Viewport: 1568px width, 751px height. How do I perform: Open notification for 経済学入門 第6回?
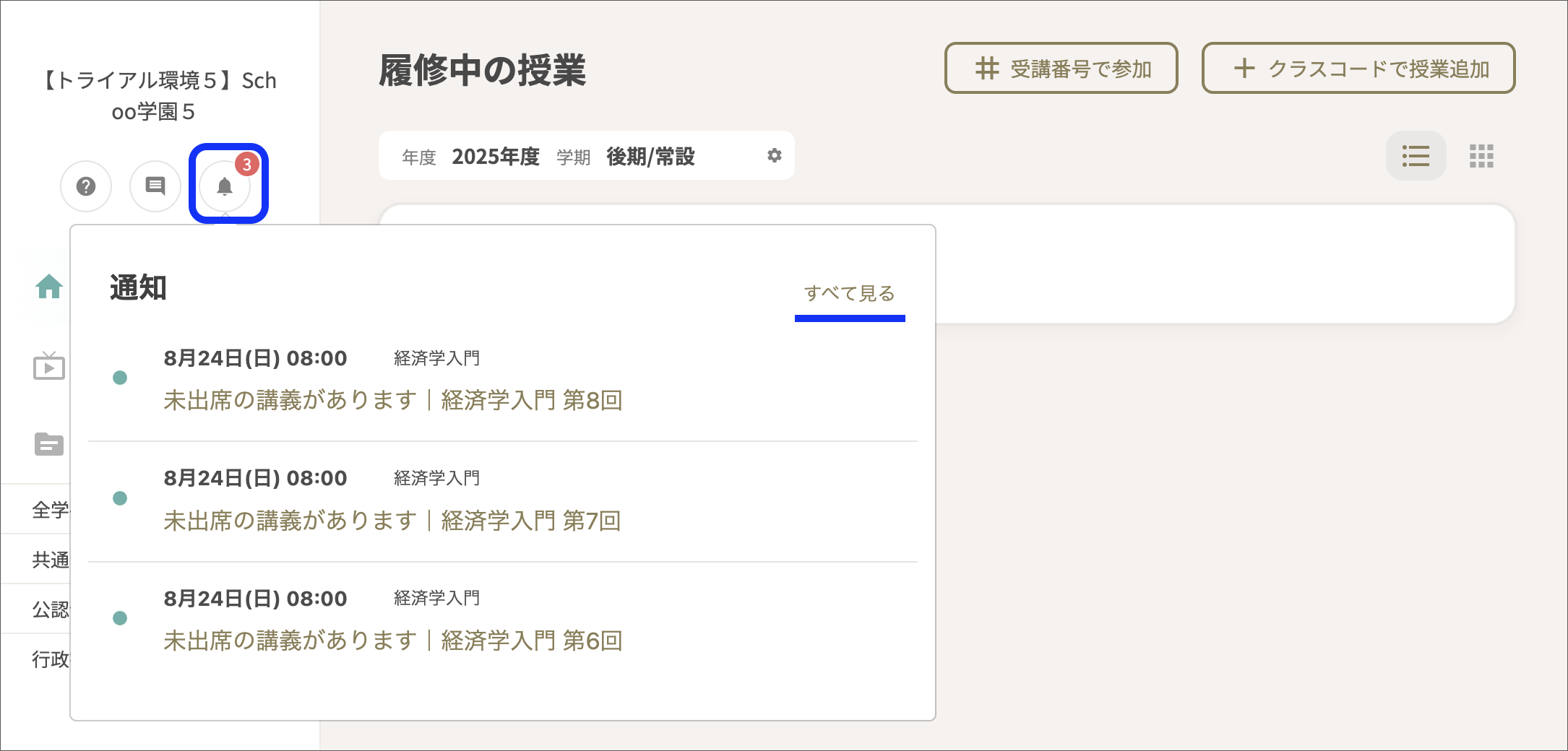click(393, 641)
